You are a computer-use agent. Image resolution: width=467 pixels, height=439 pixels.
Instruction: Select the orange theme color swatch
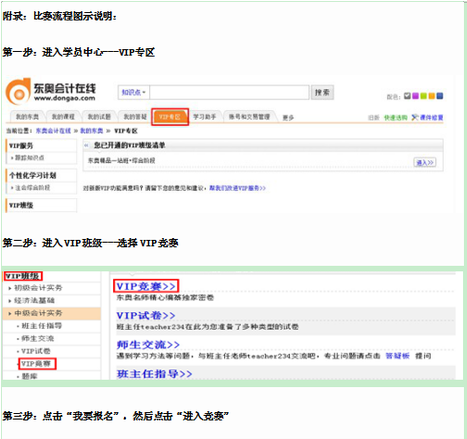[x=432, y=96]
